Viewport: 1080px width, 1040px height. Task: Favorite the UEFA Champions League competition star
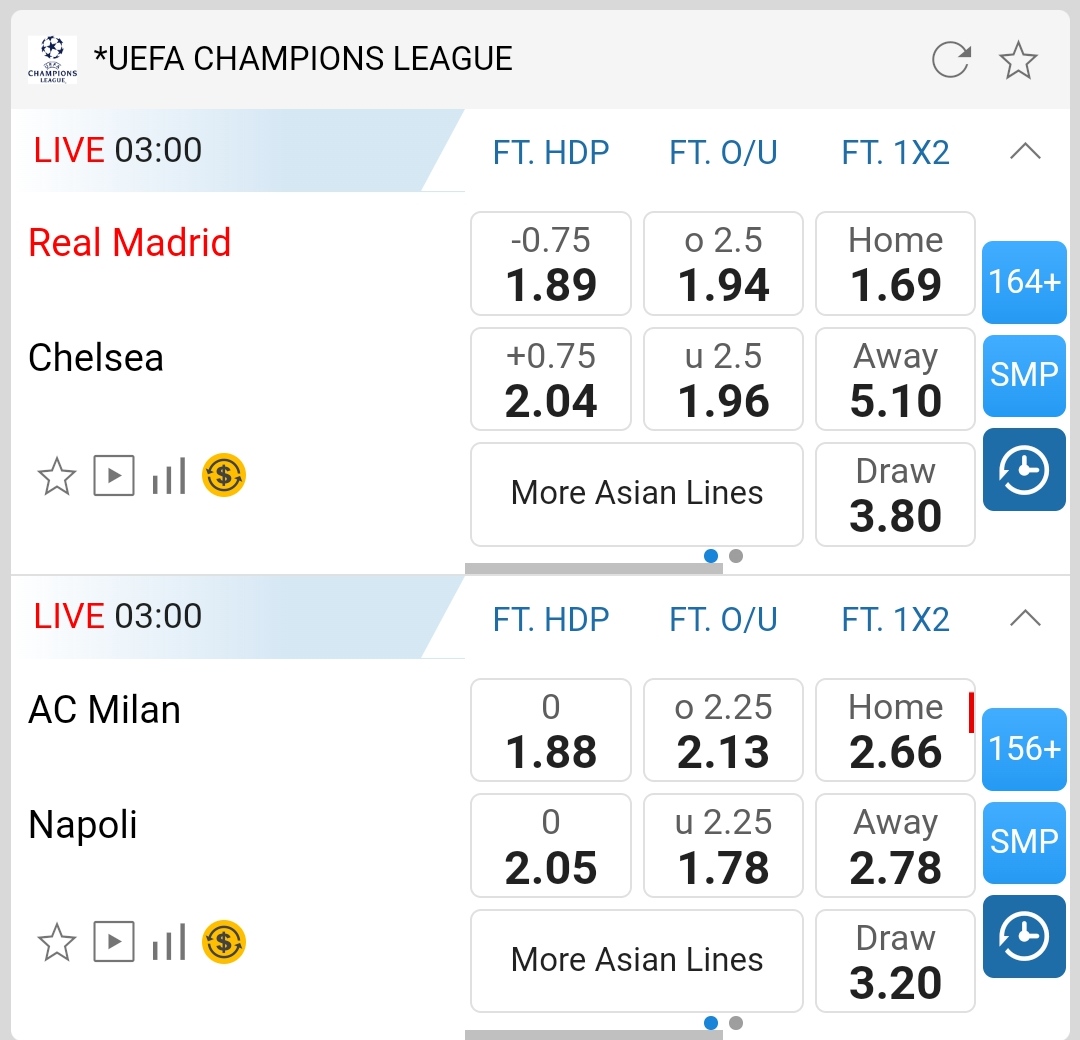[1018, 60]
